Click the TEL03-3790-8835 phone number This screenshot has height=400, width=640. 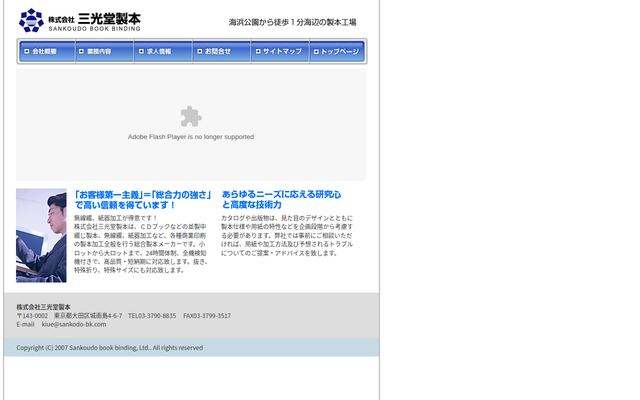pyautogui.click(x=152, y=316)
